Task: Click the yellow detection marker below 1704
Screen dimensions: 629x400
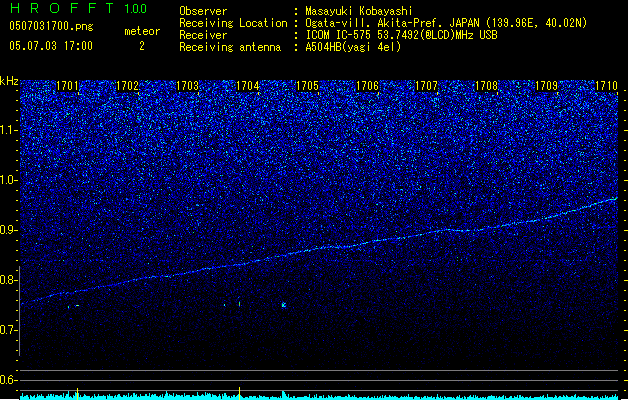Action: pos(239,393)
